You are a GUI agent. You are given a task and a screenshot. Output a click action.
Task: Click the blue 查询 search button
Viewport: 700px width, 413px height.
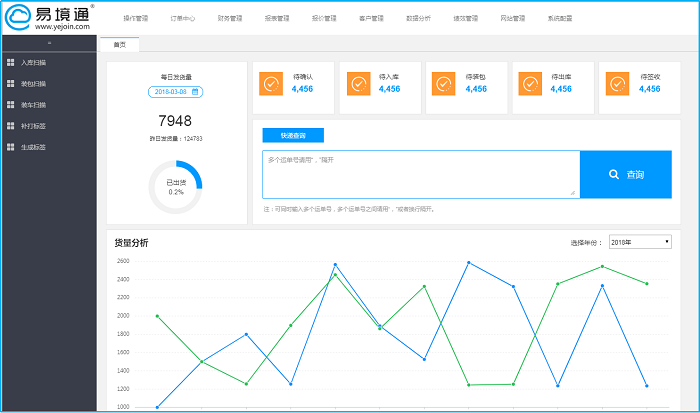point(625,175)
